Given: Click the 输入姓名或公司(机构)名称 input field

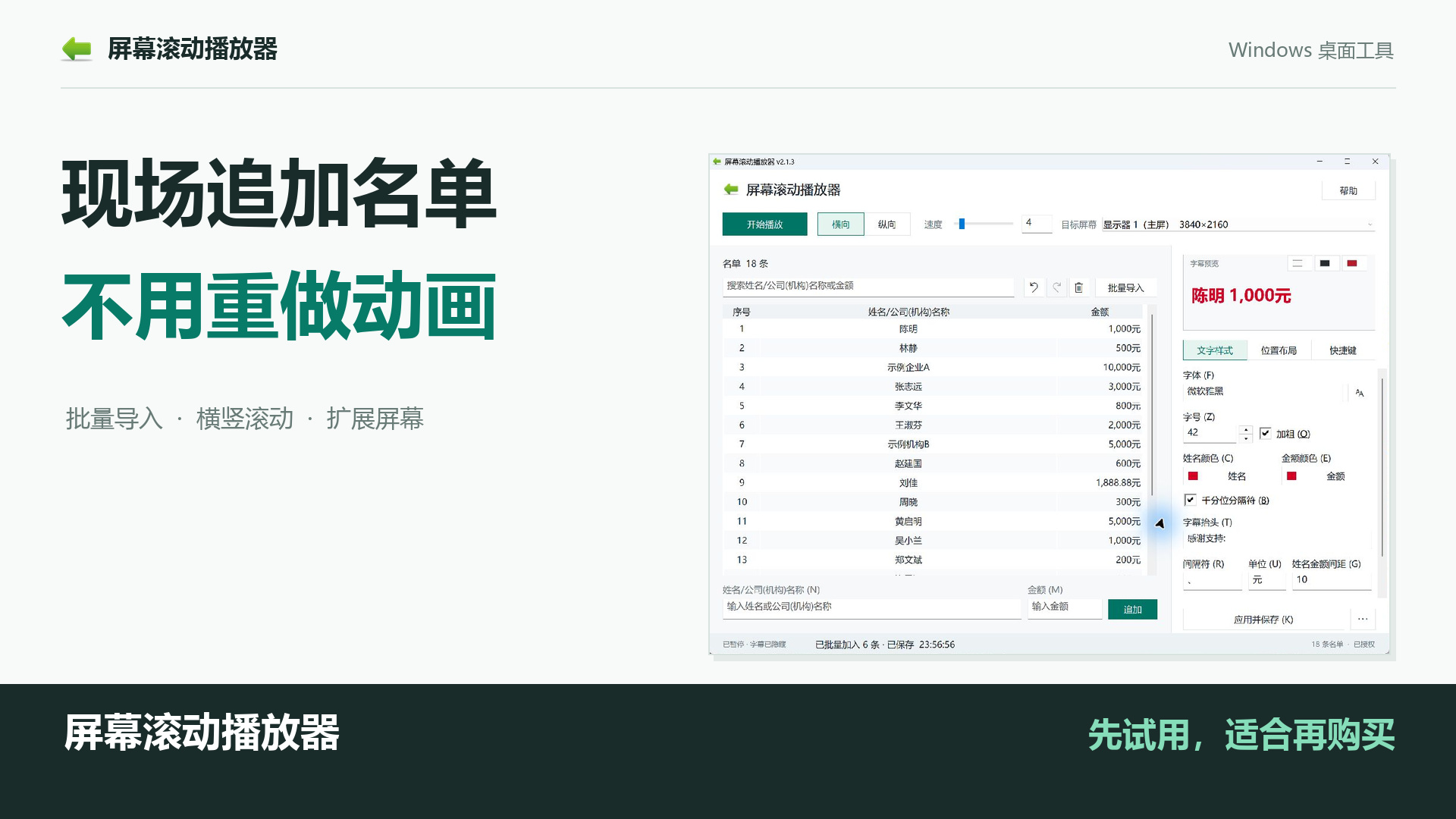Looking at the screenshot, I should pos(872,607).
